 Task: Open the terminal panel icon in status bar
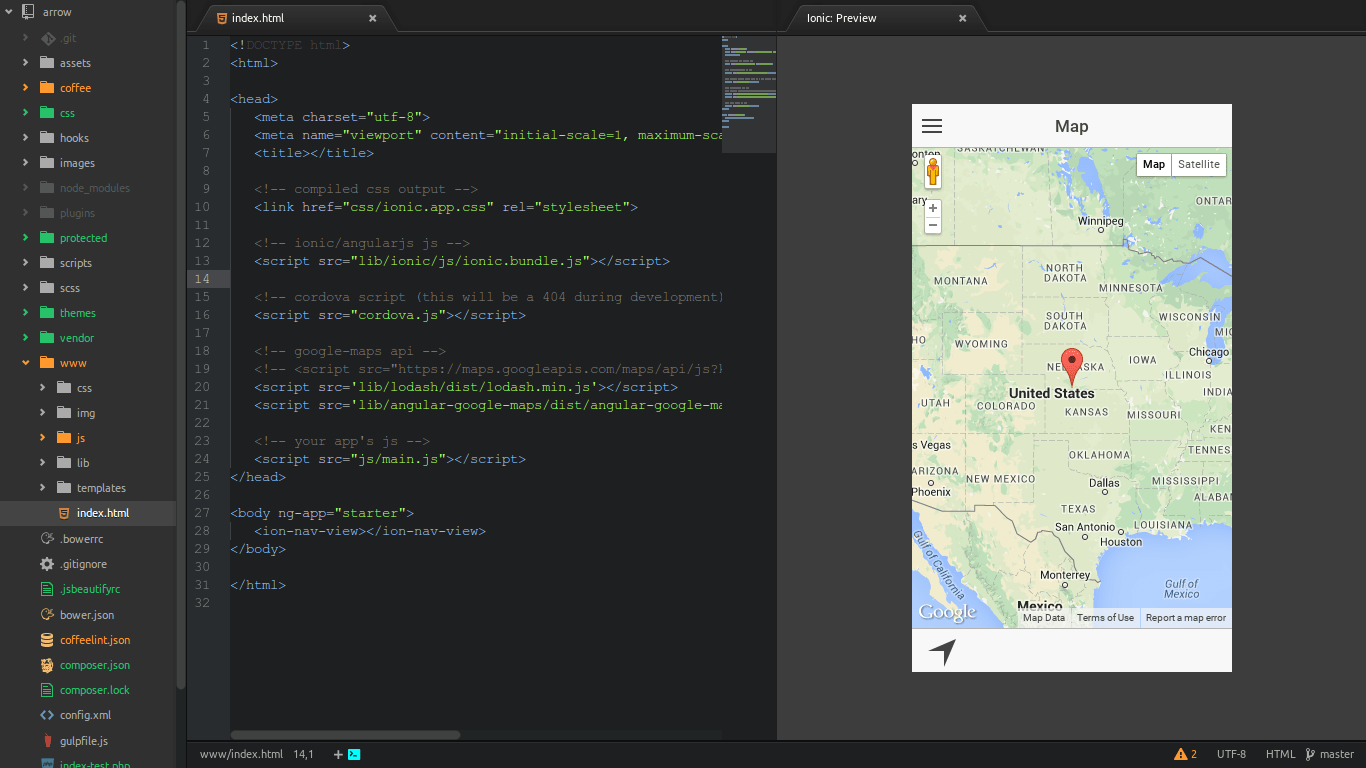tap(354, 754)
